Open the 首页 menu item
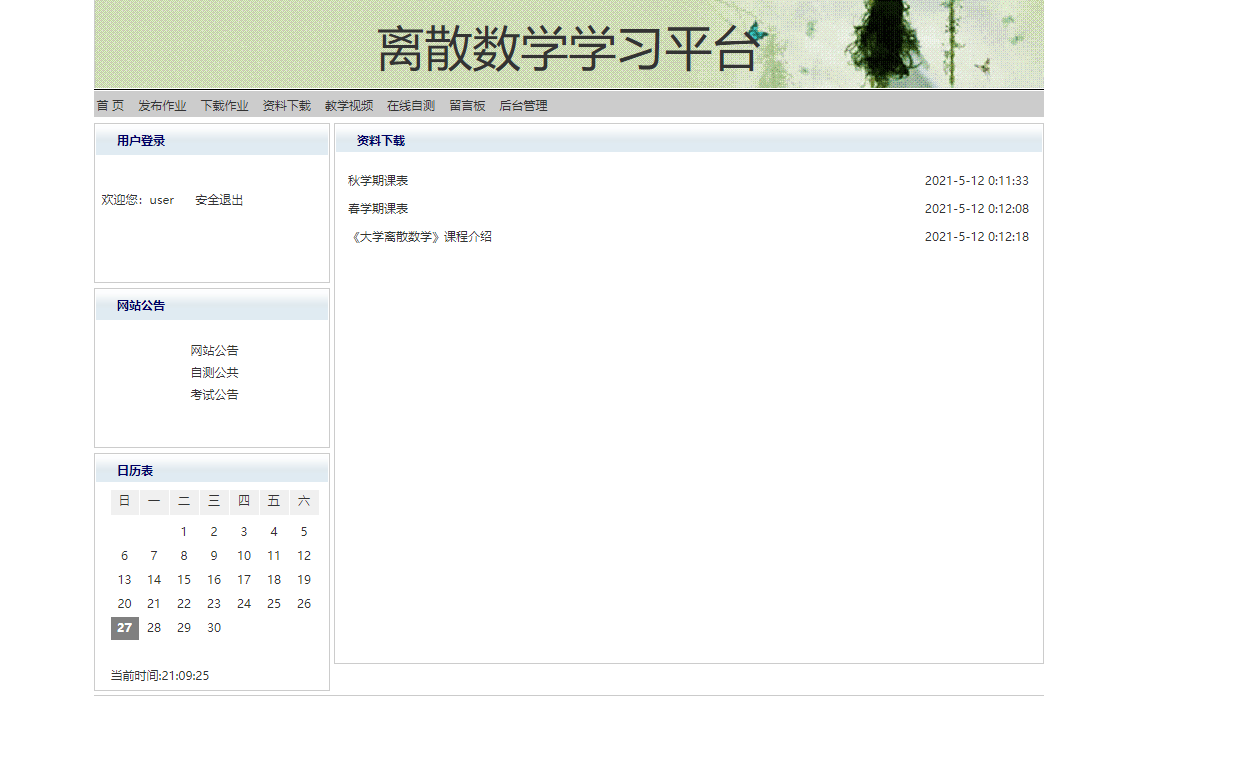This screenshot has height=780, width=1238. (109, 105)
